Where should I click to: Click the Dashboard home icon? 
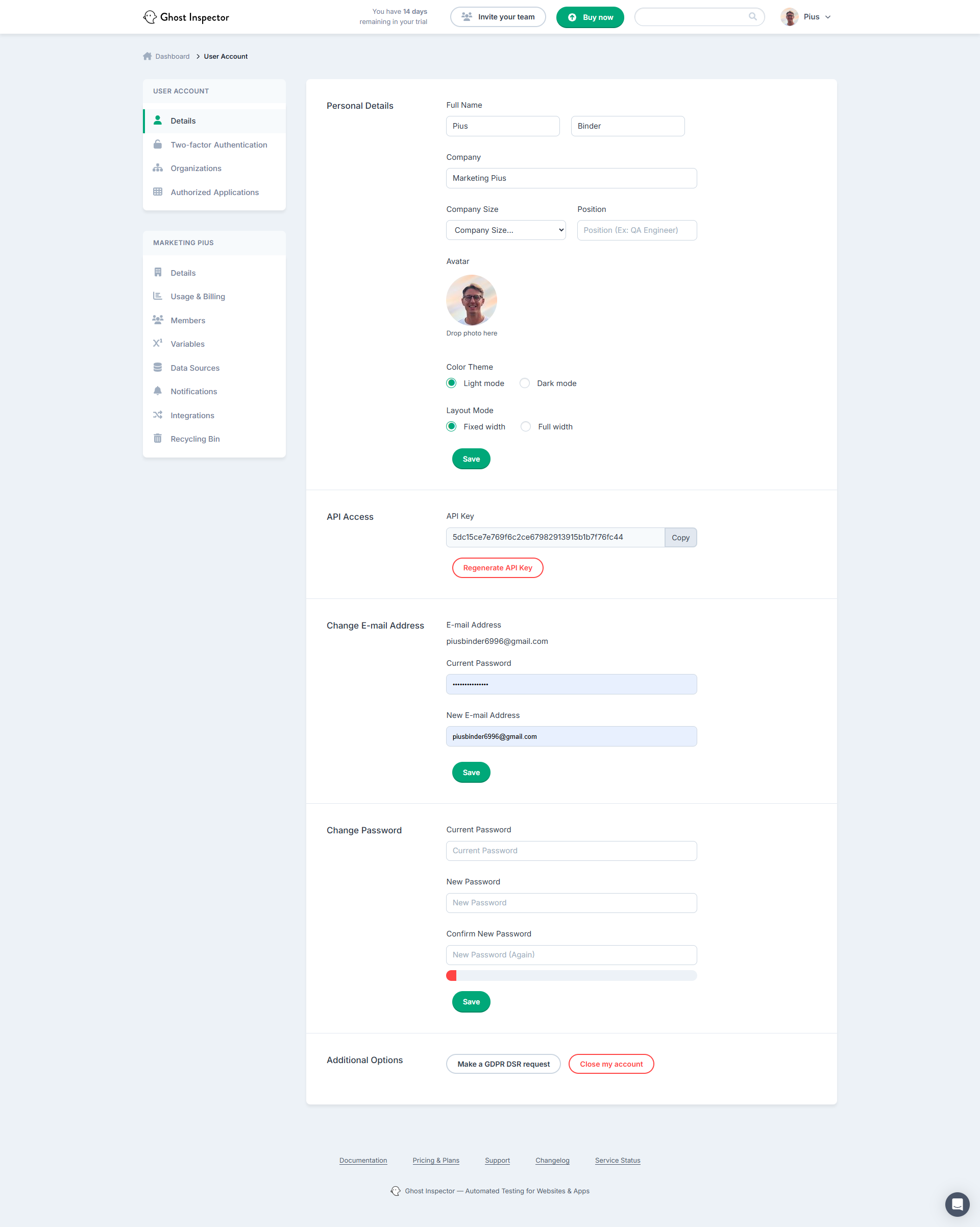pyautogui.click(x=148, y=56)
